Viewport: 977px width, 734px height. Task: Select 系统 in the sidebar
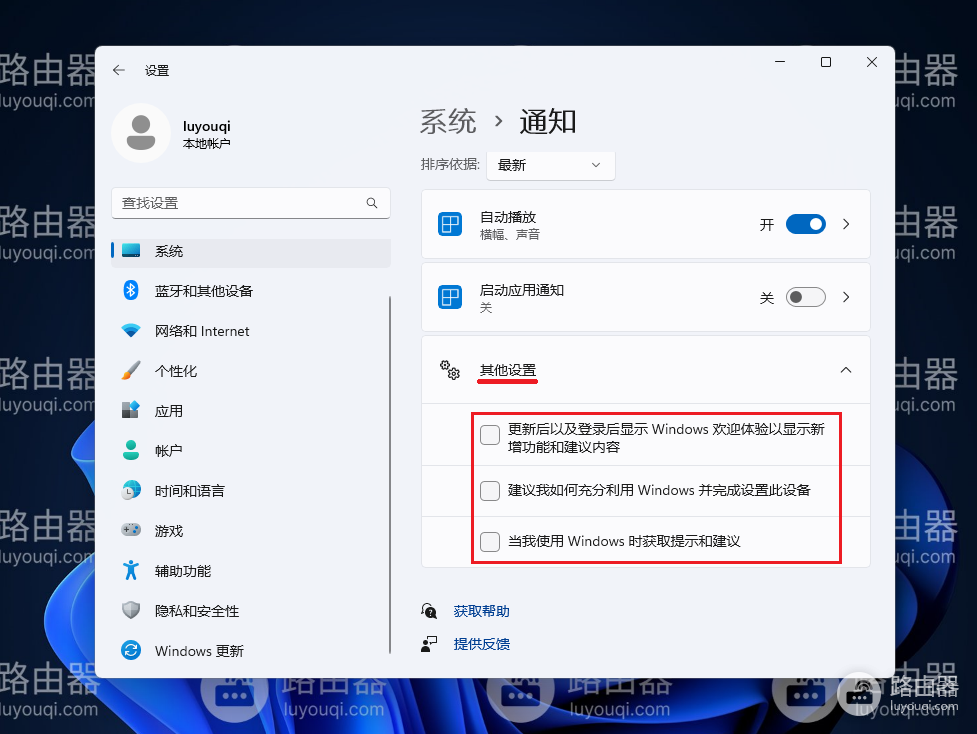251,251
